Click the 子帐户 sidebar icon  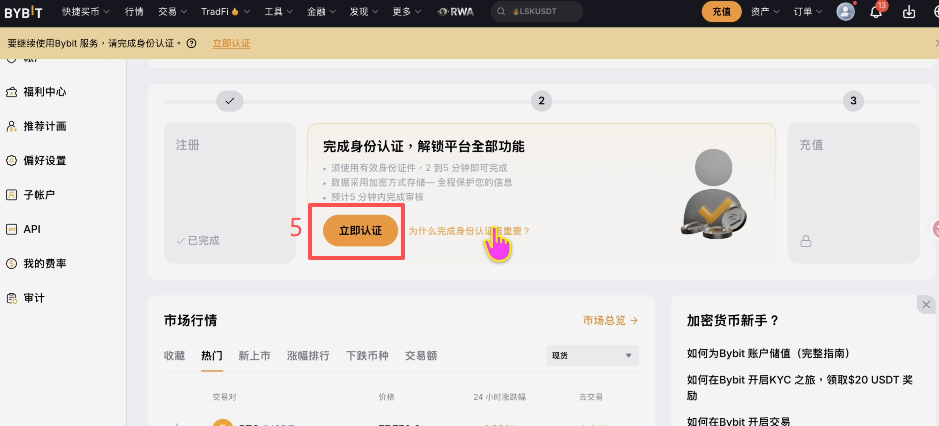[11, 195]
